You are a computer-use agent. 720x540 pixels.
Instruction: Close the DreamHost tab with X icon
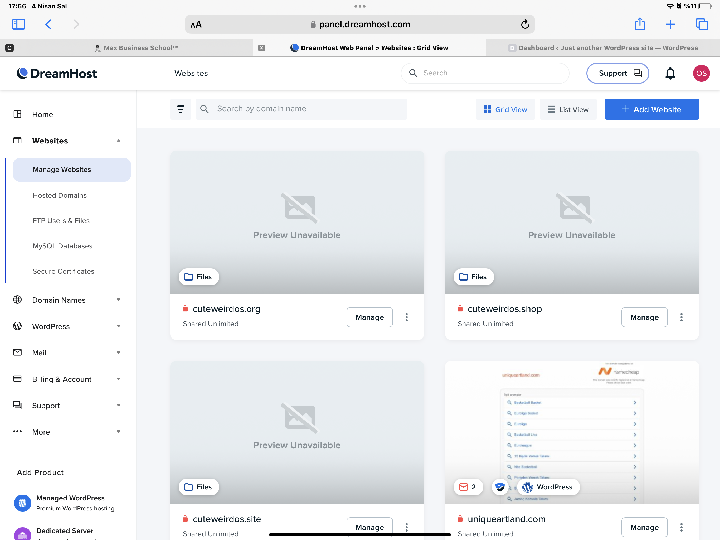[x=261, y=48]
